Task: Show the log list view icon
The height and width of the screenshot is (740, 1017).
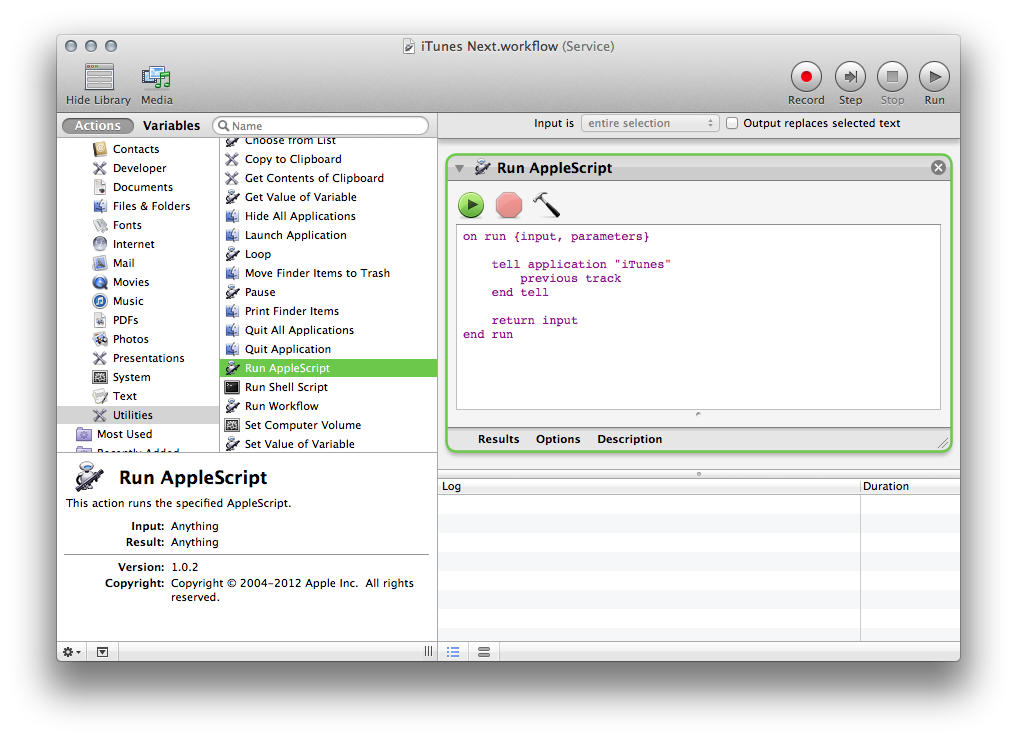Action: pos(453,652)
